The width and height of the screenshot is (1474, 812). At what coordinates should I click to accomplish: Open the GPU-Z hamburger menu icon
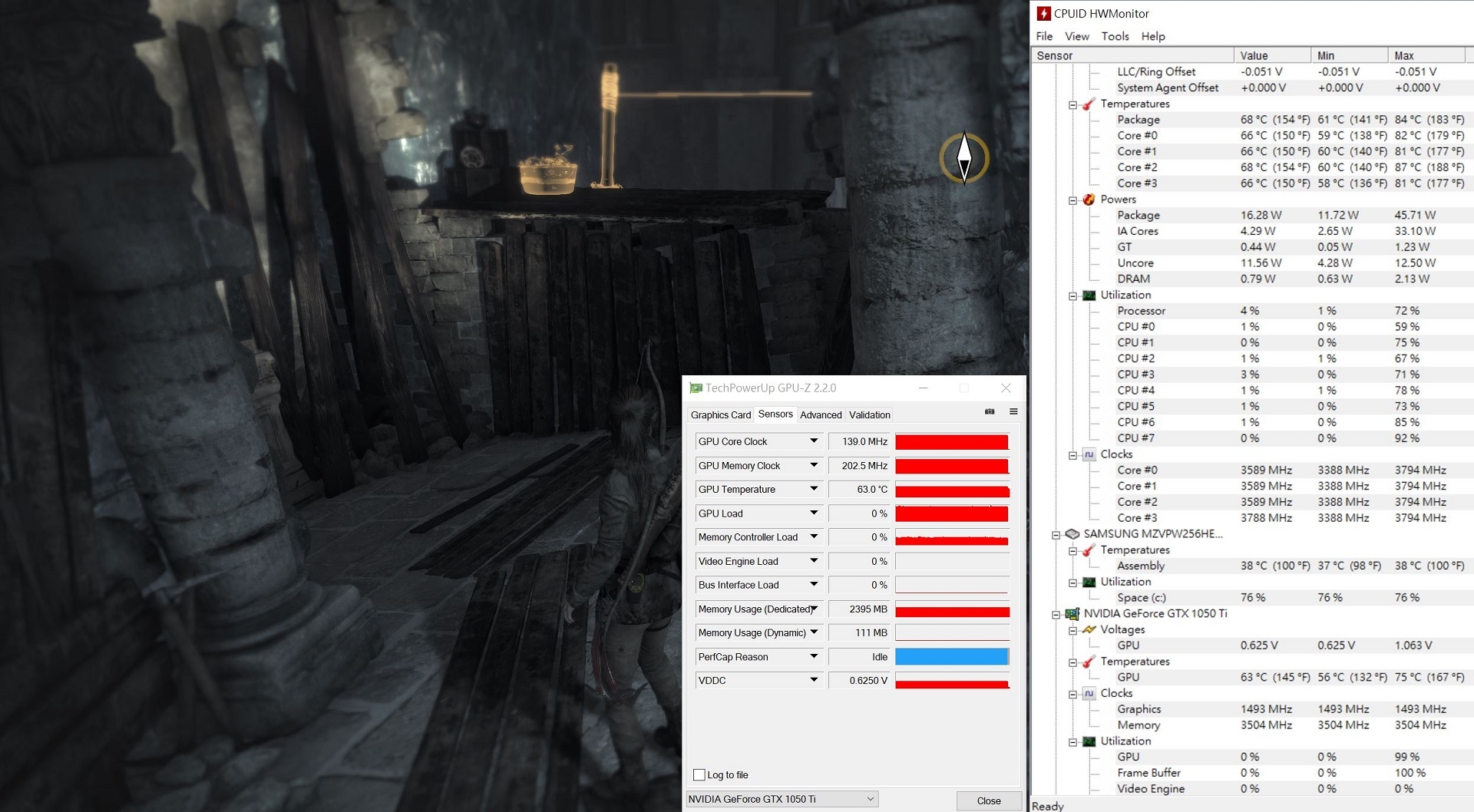[1013, 412]
